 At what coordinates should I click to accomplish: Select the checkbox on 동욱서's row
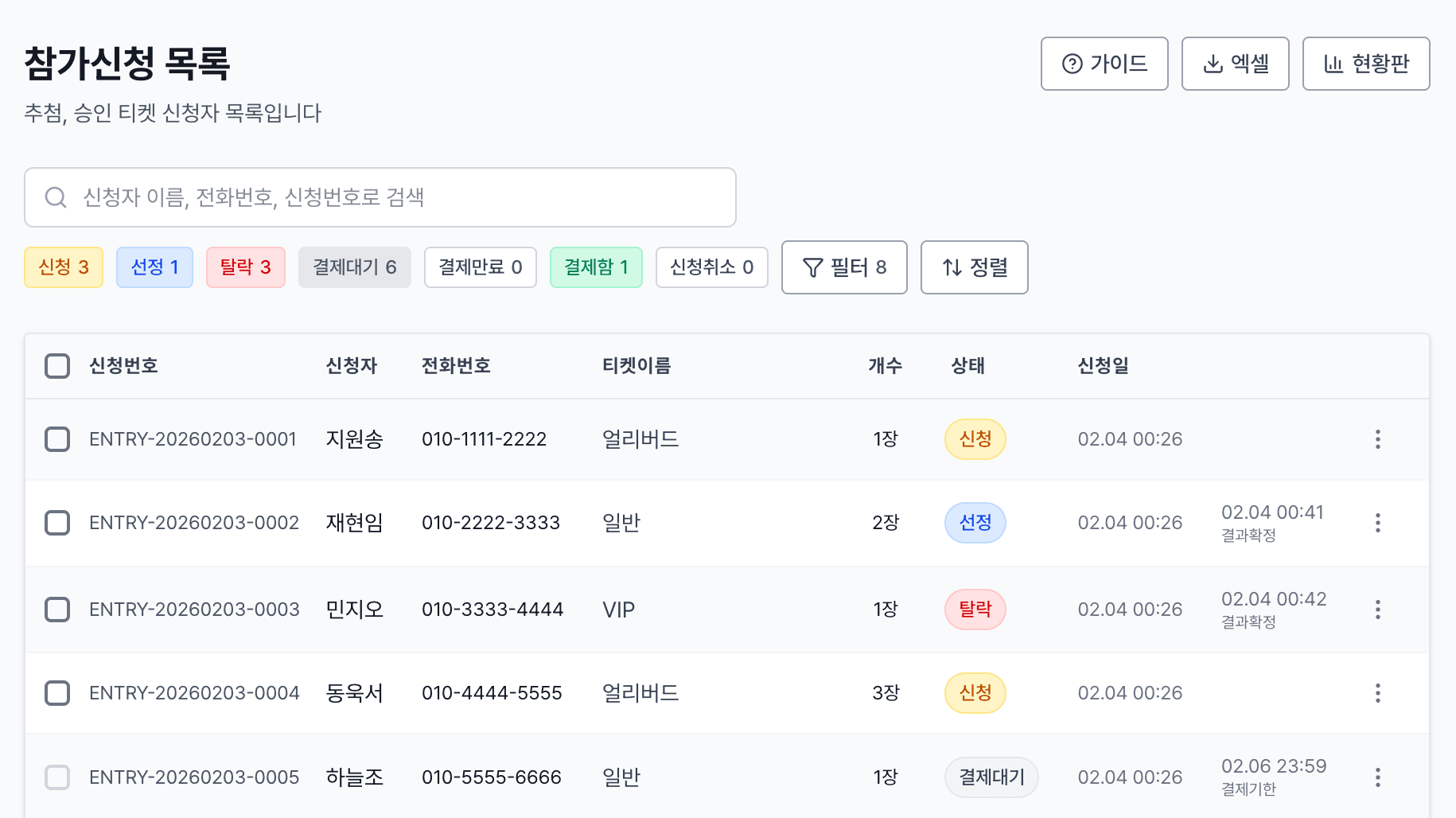click(x=57, y=693)
